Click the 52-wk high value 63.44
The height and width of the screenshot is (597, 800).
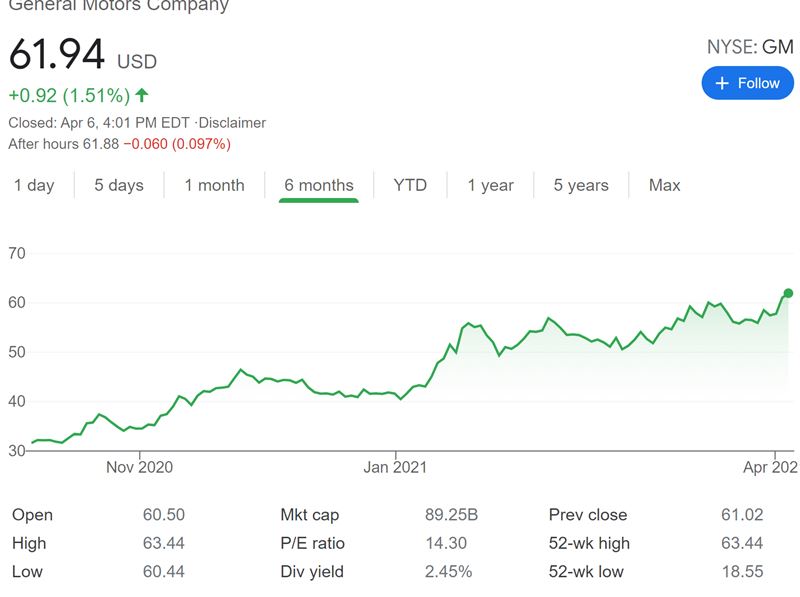pos(742,543)
